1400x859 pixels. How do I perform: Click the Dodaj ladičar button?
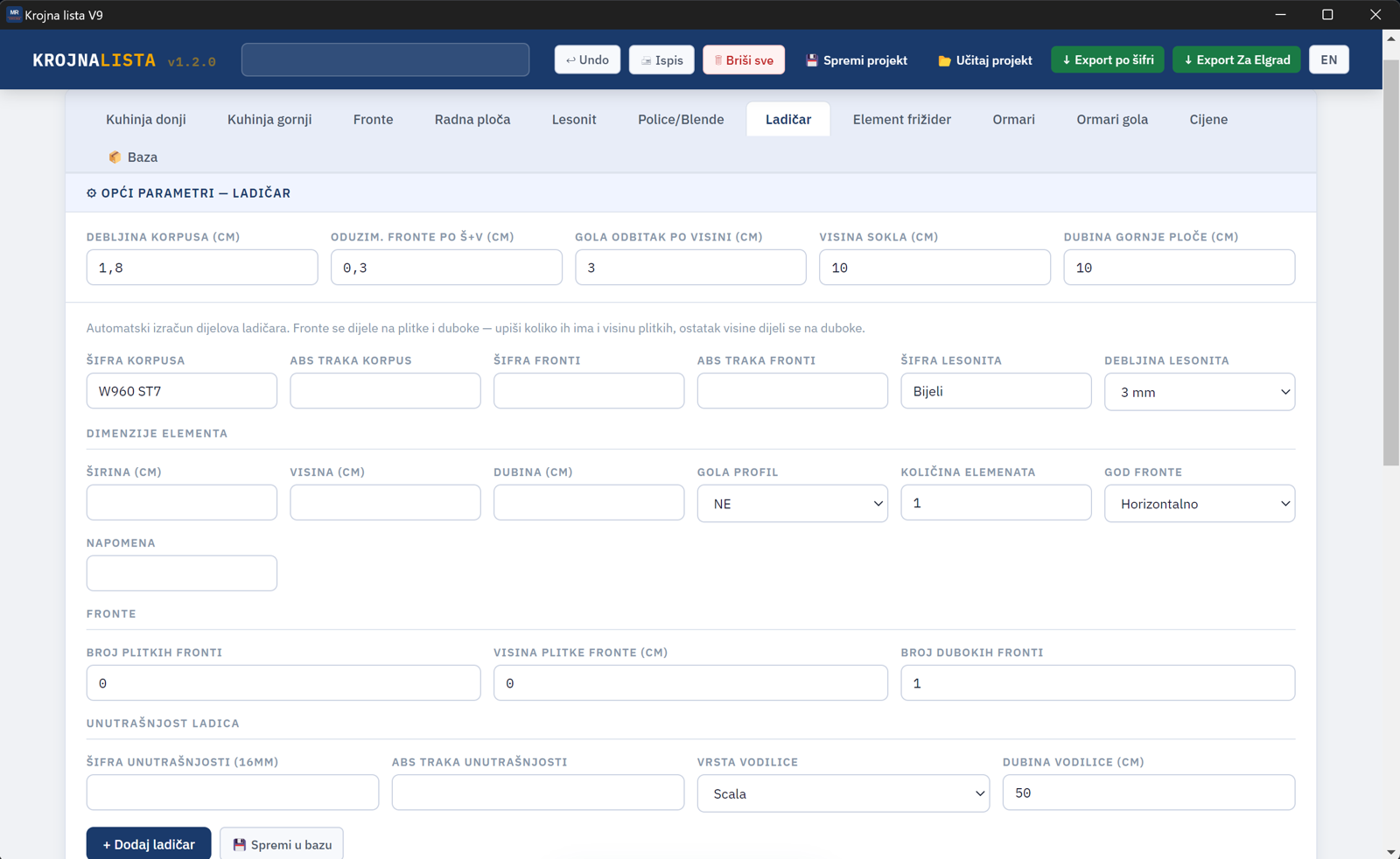pos(149,844)
